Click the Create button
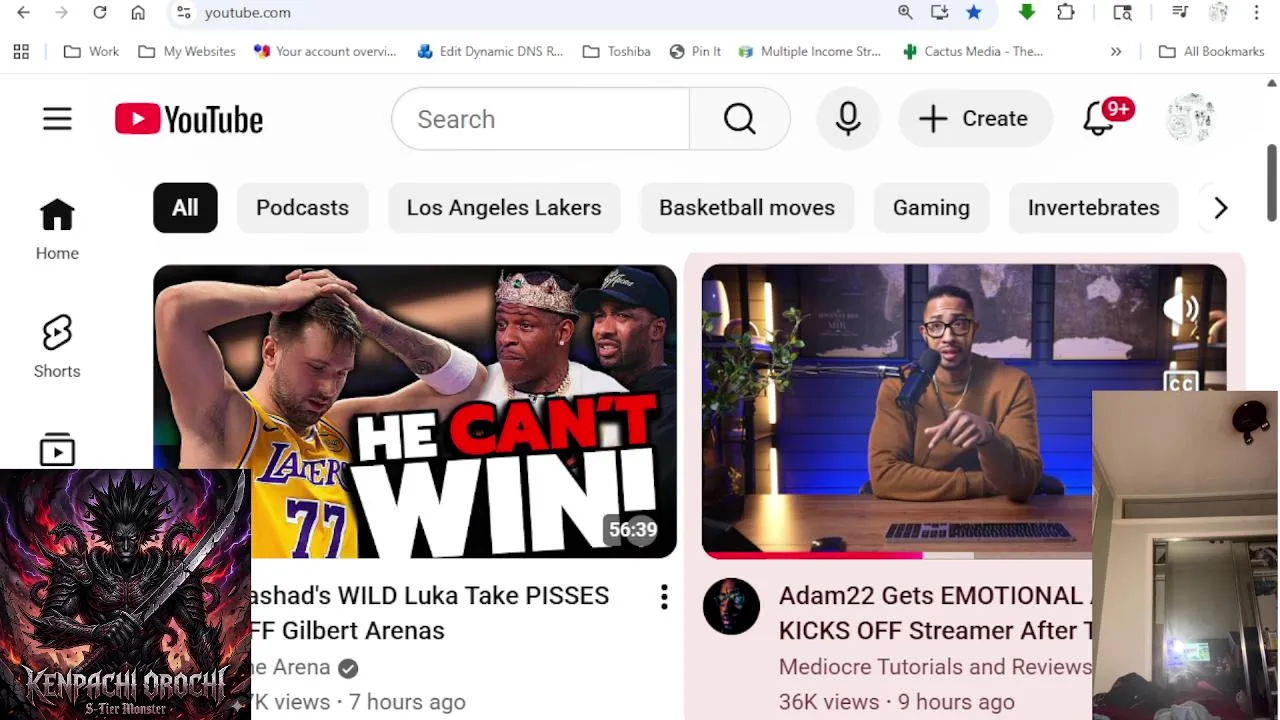The image size is (1280, 720). (x=975, y=119)
